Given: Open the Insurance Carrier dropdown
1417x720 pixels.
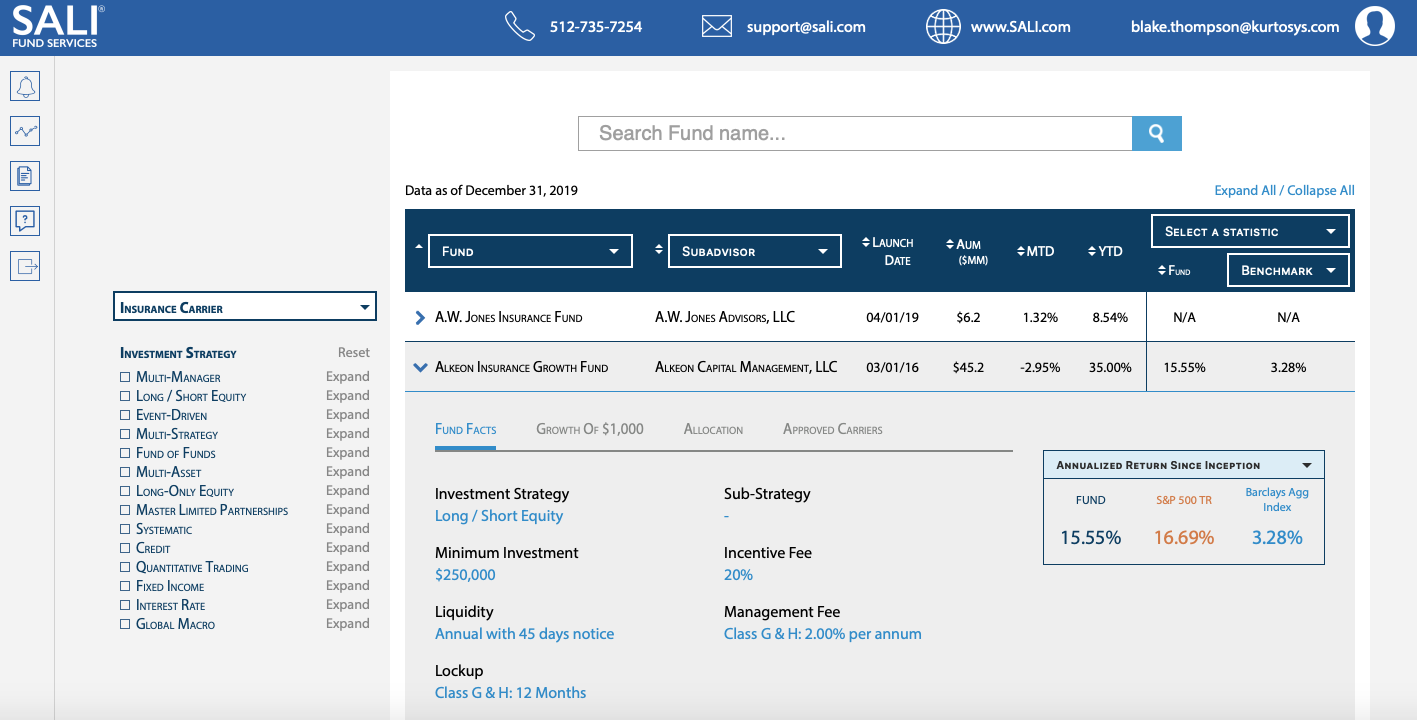Looking at the screenshot, I should click(245, 307).
